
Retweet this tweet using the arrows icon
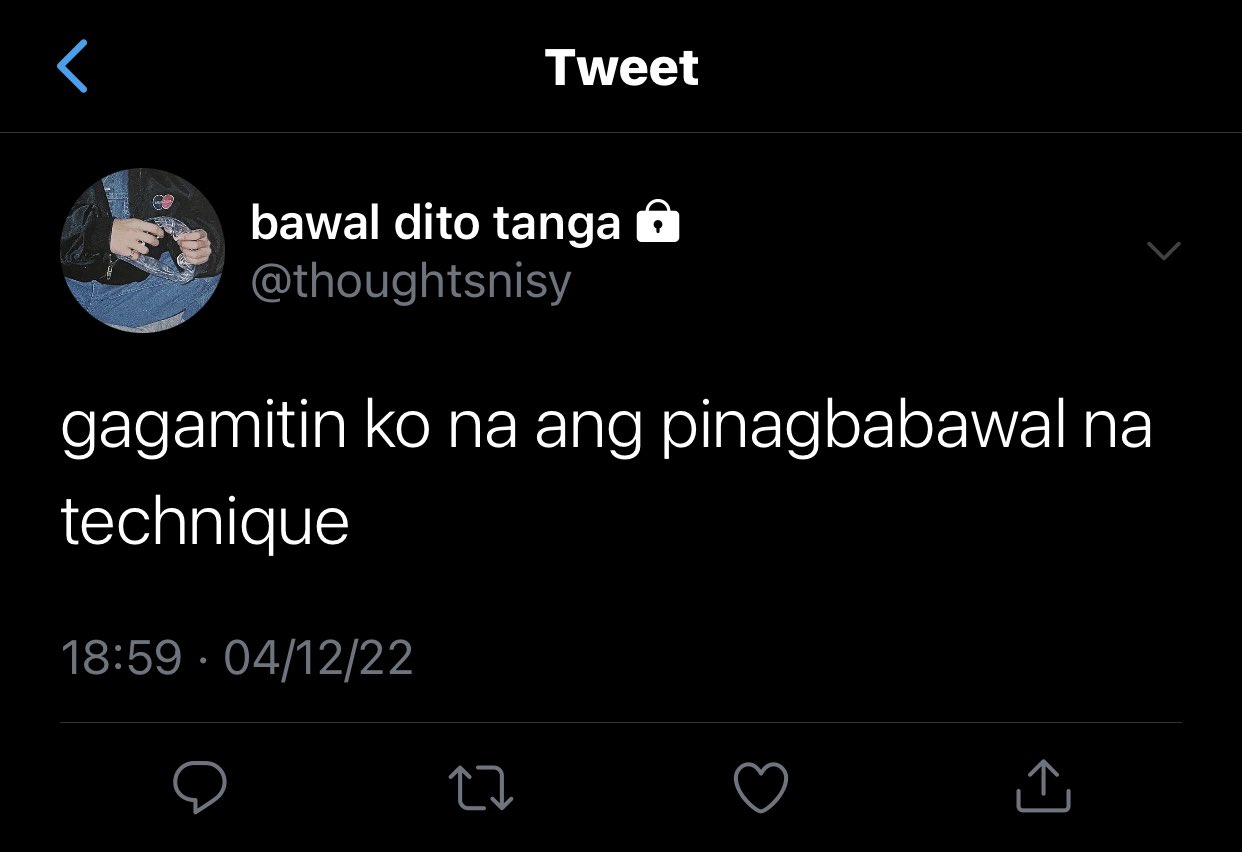[481, 787]
